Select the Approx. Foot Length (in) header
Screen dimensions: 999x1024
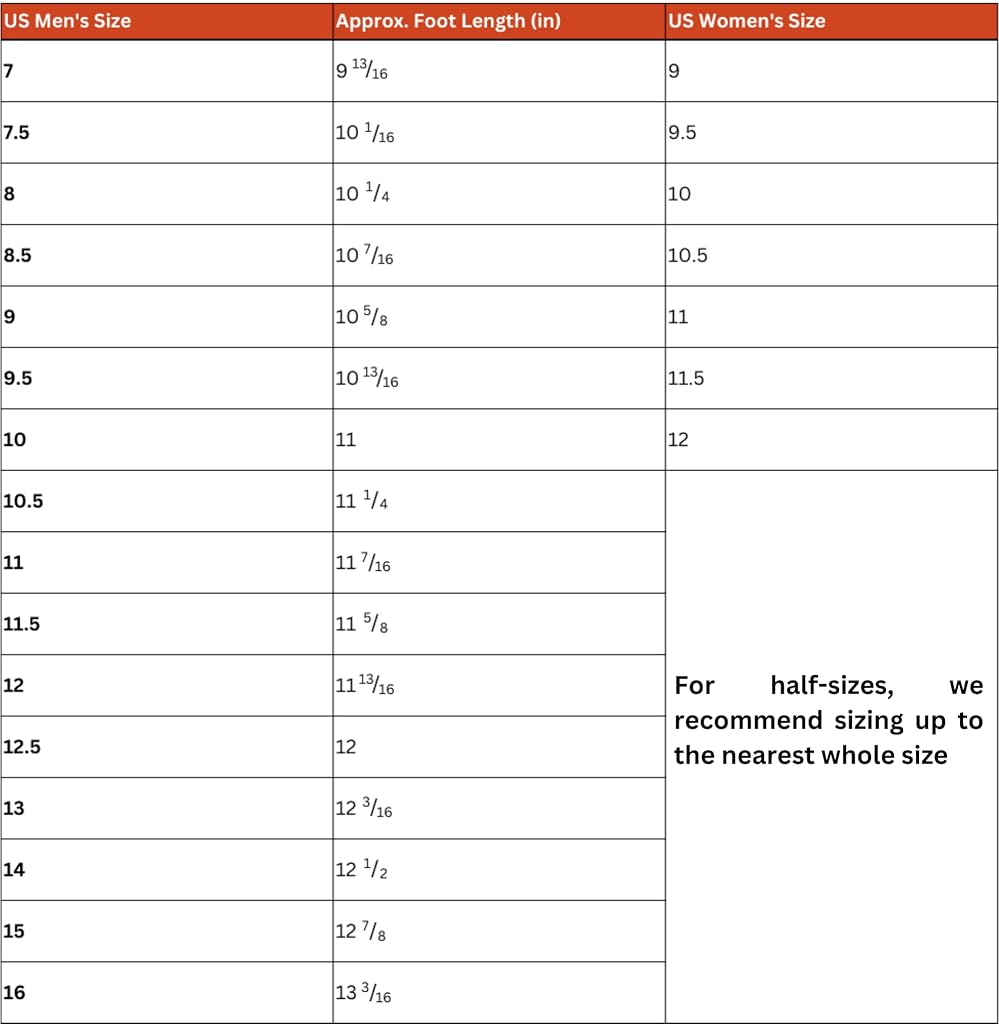point(499,21)
